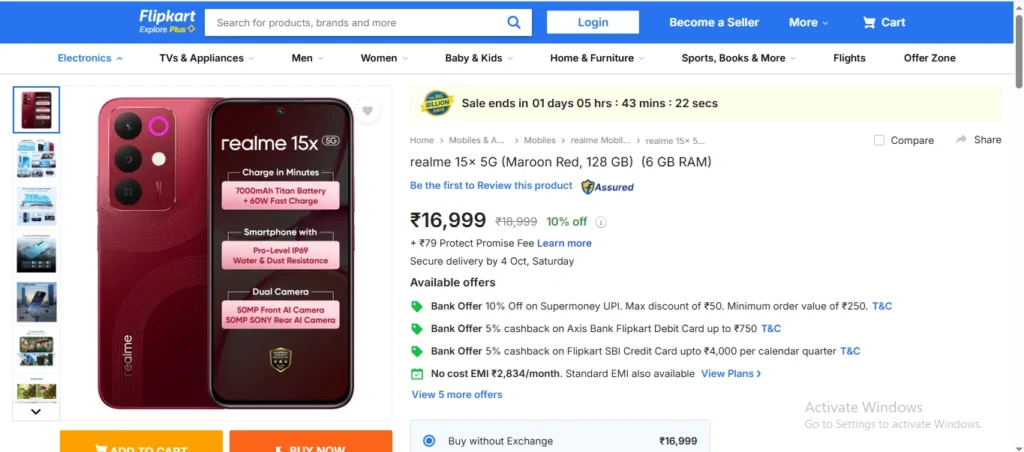Viewport: 1024px width, 452px height.
Task: Click the View Plans link
Action: tap(731, 374)
